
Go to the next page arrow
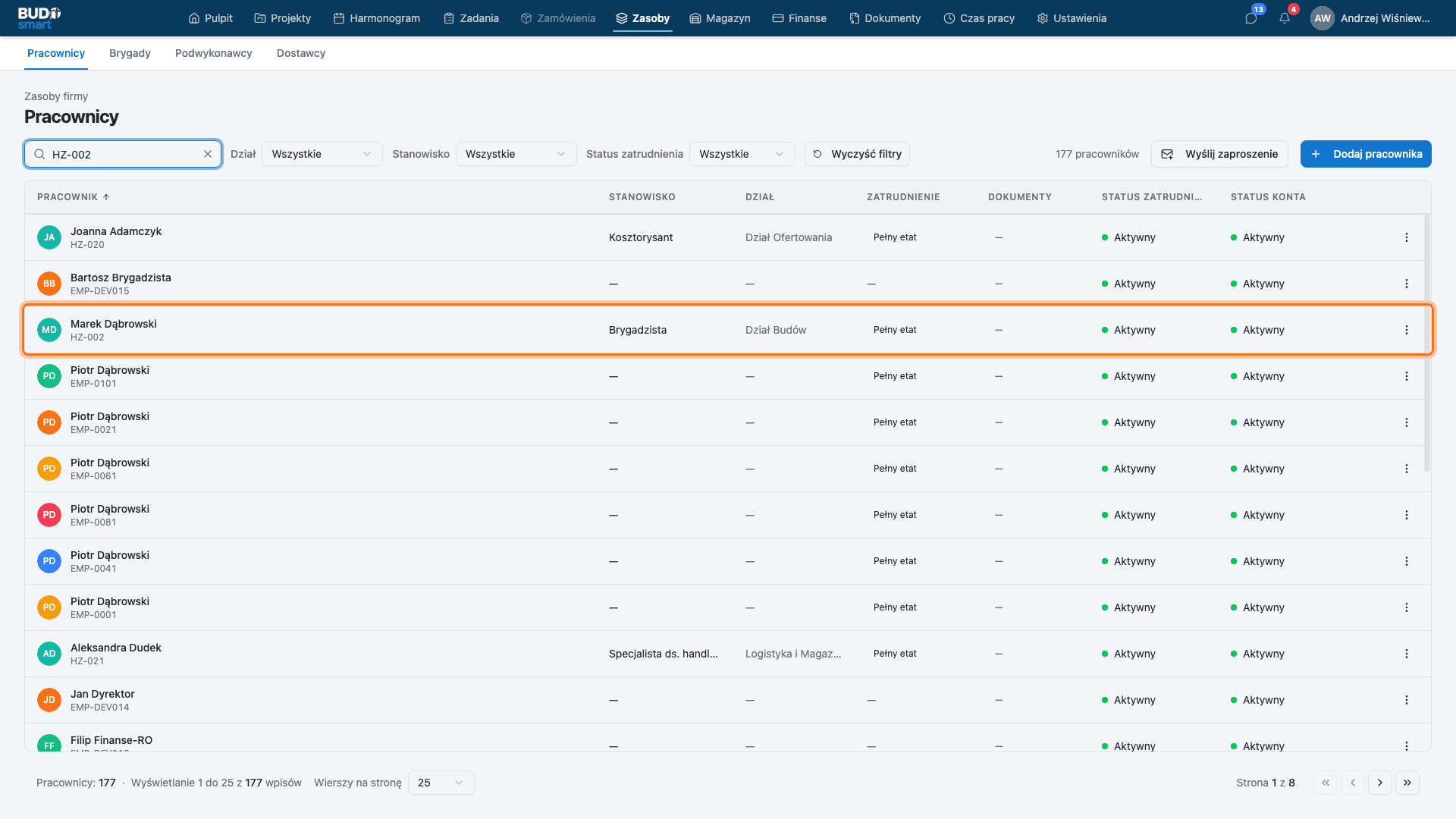click(1380, 783)
